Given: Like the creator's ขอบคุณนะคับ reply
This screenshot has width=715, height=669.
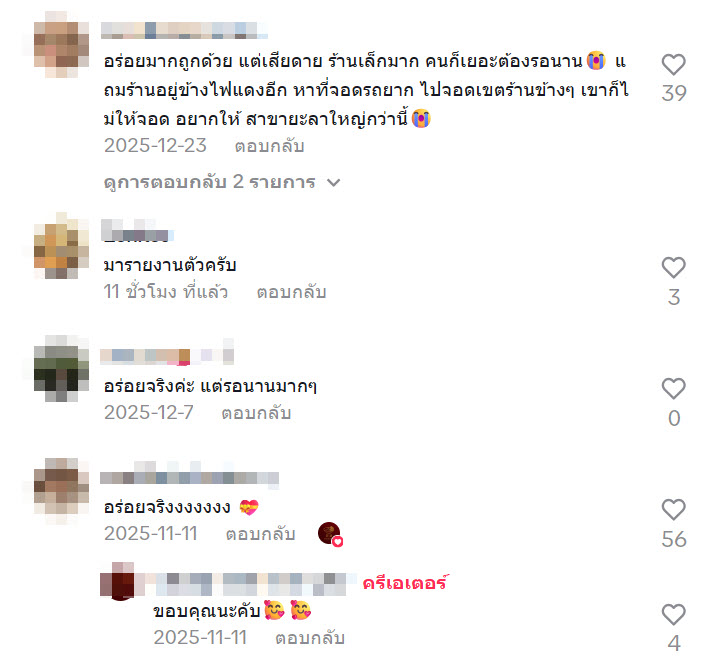Looking at the screenshot, I should click(x=674, y=614).
